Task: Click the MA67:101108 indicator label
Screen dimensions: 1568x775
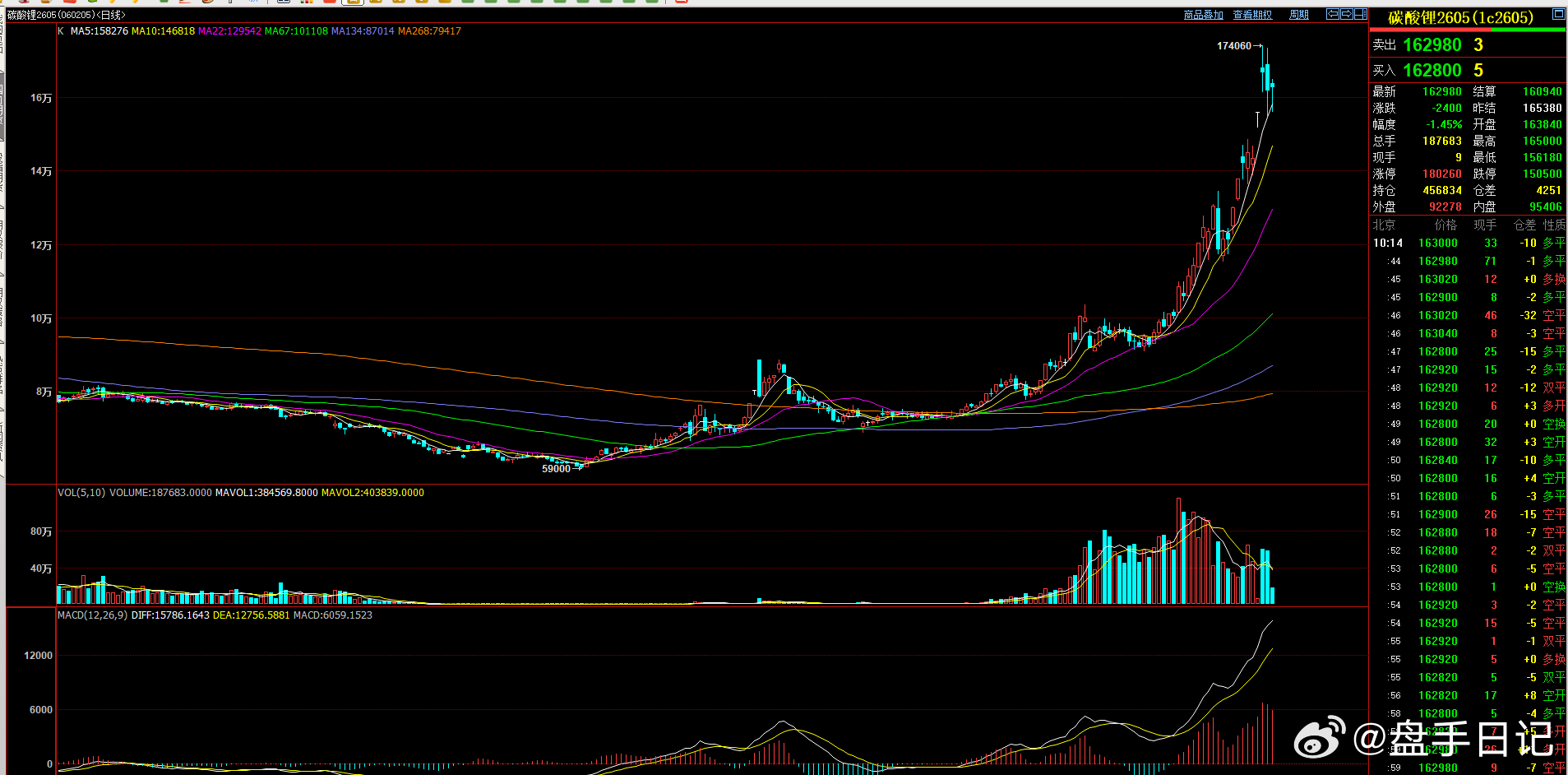Action: click(296, 31)
